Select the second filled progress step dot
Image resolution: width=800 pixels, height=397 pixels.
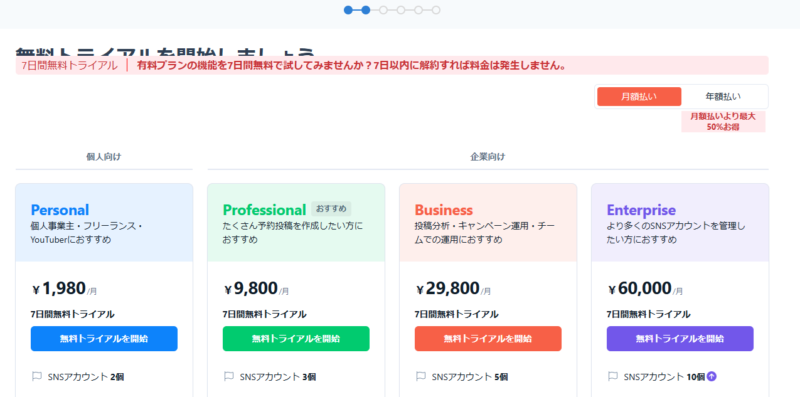[x=366, y=10]
